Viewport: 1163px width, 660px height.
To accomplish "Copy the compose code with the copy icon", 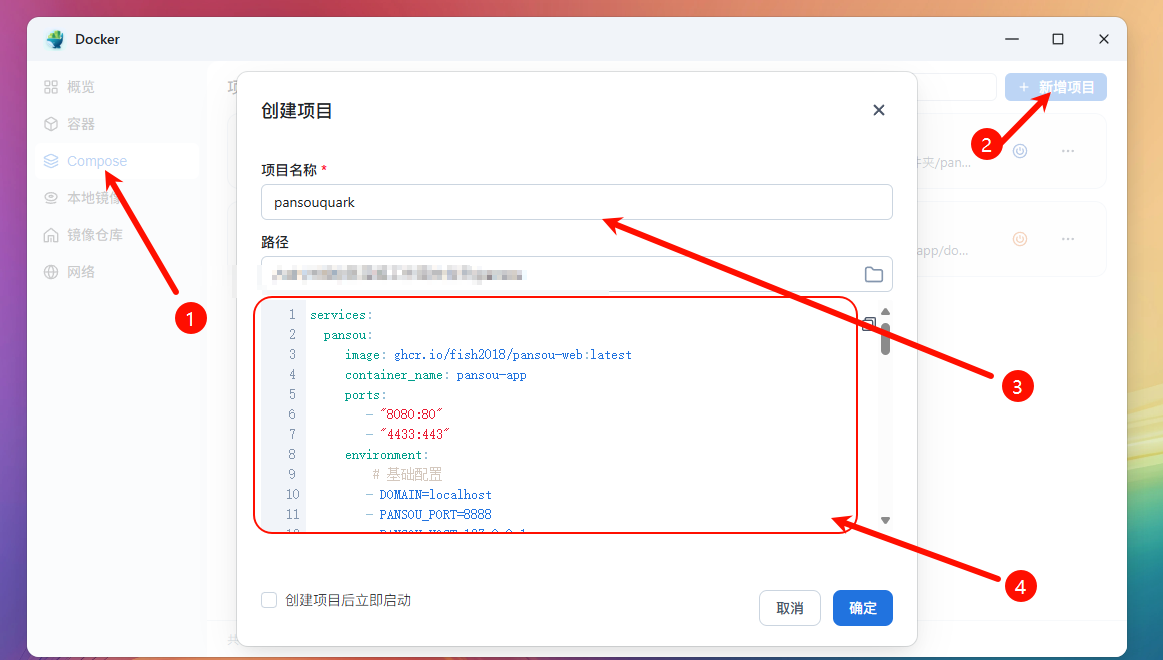I will click(x=869, y=324).
